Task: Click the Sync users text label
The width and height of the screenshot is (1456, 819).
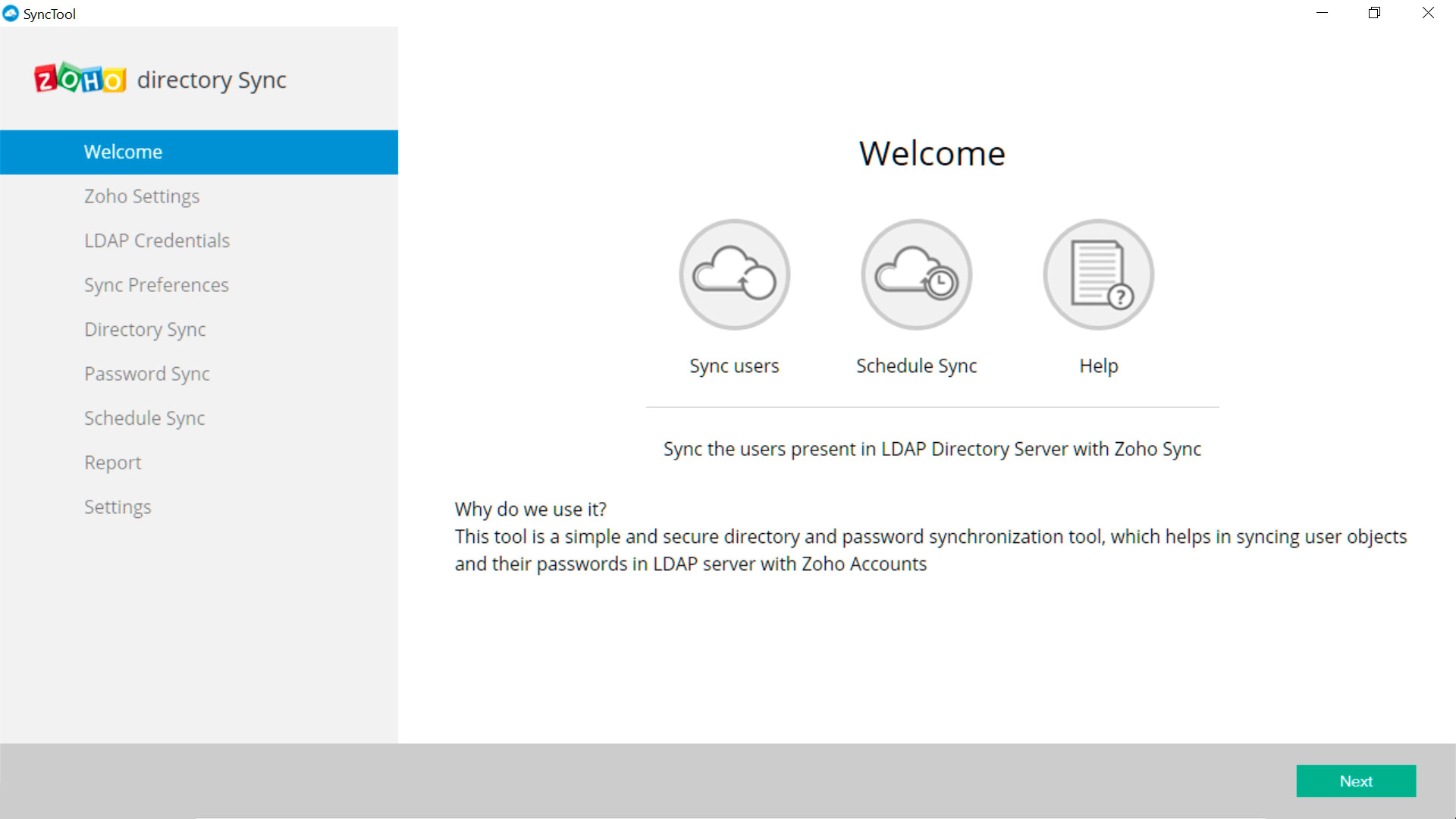Action: 734,366
